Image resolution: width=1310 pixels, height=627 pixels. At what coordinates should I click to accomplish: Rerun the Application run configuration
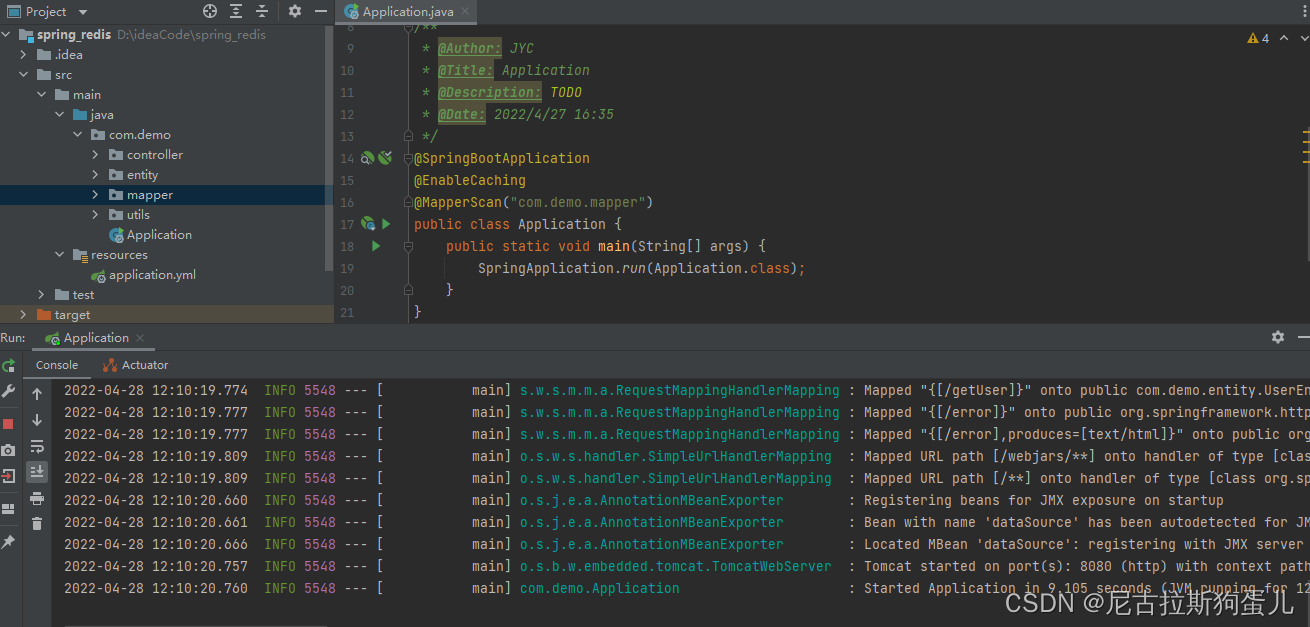tap(9, 365)
